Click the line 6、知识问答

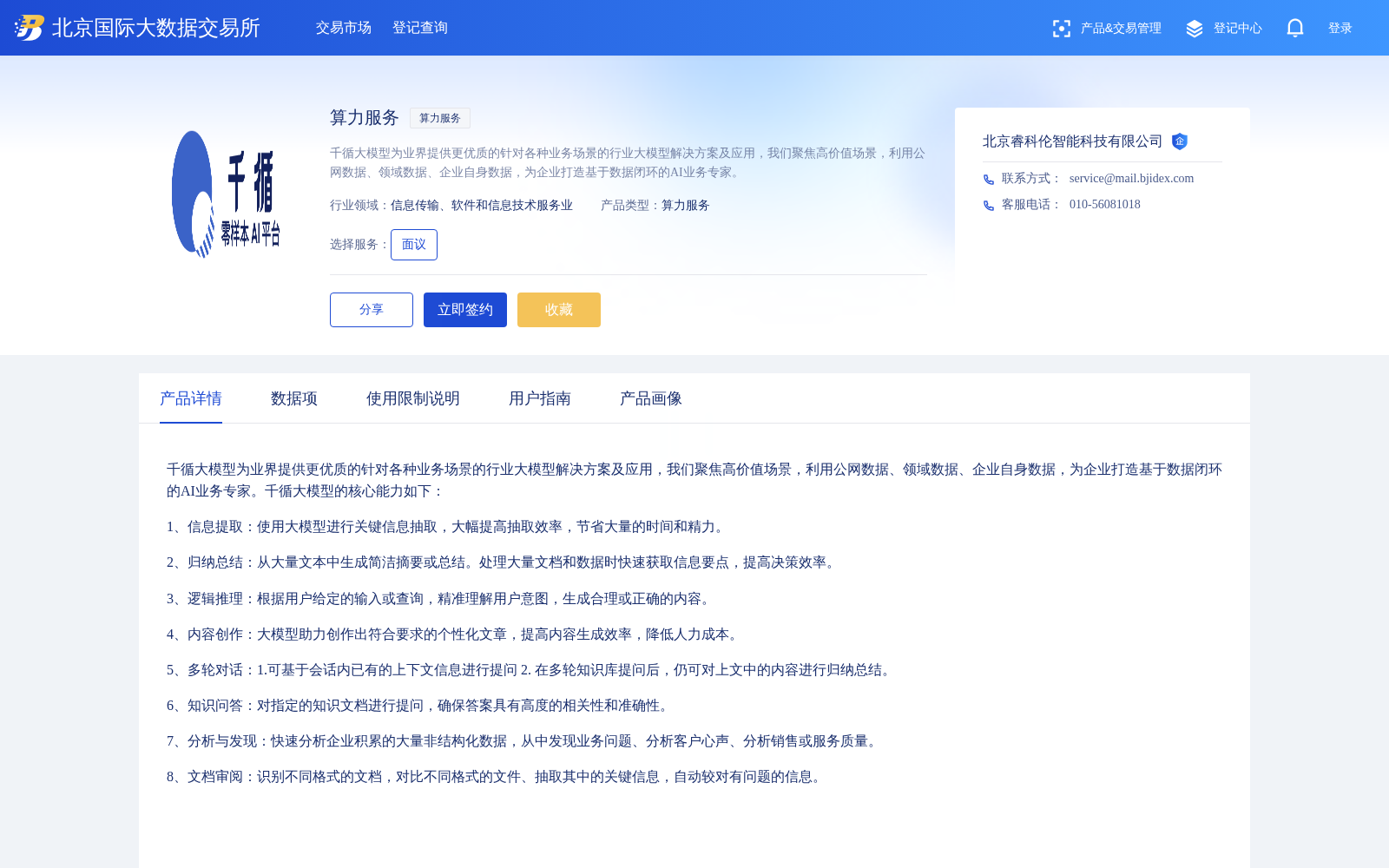coord(420,706)
